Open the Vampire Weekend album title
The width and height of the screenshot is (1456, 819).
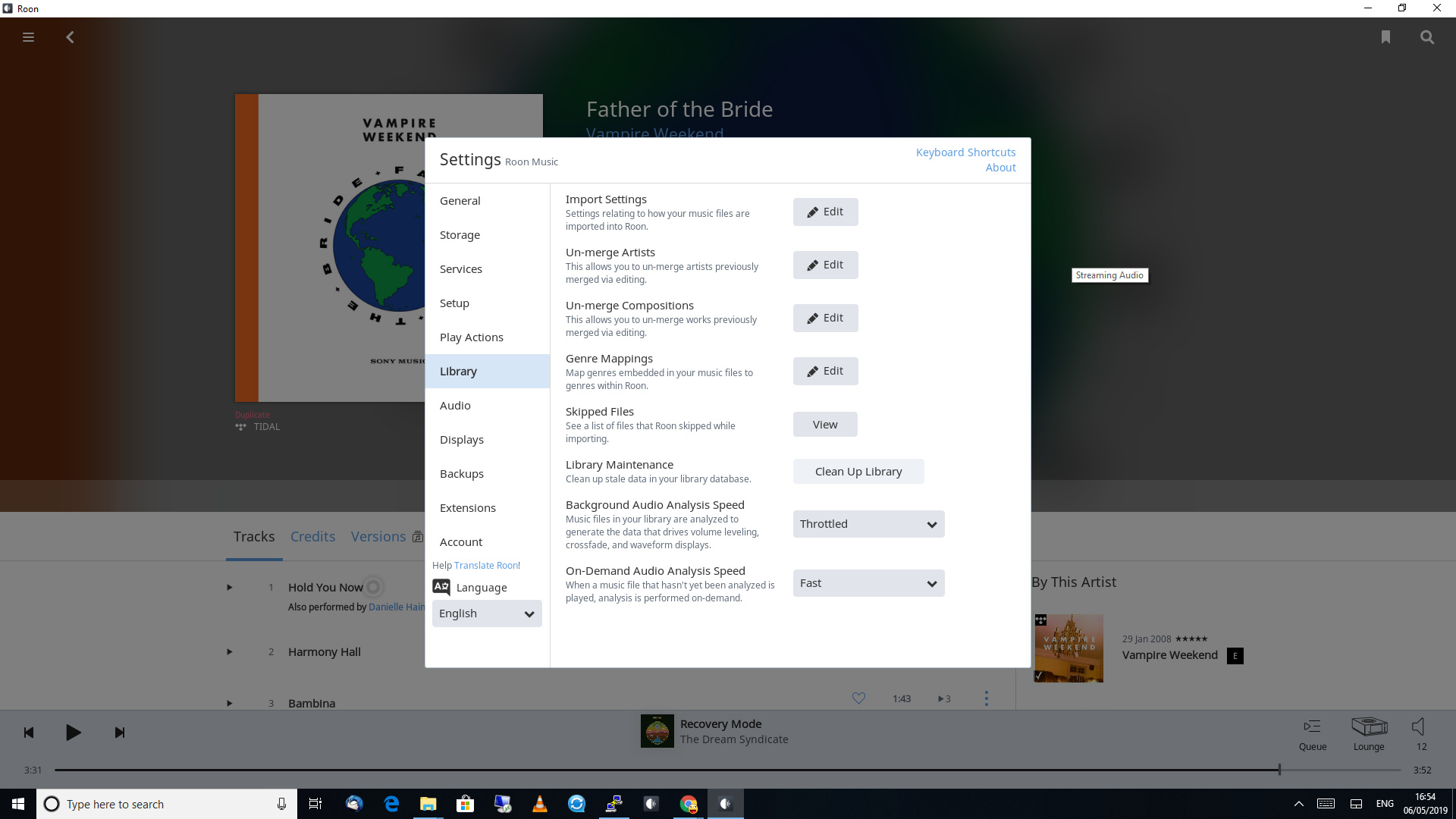tap(1169, 655)
